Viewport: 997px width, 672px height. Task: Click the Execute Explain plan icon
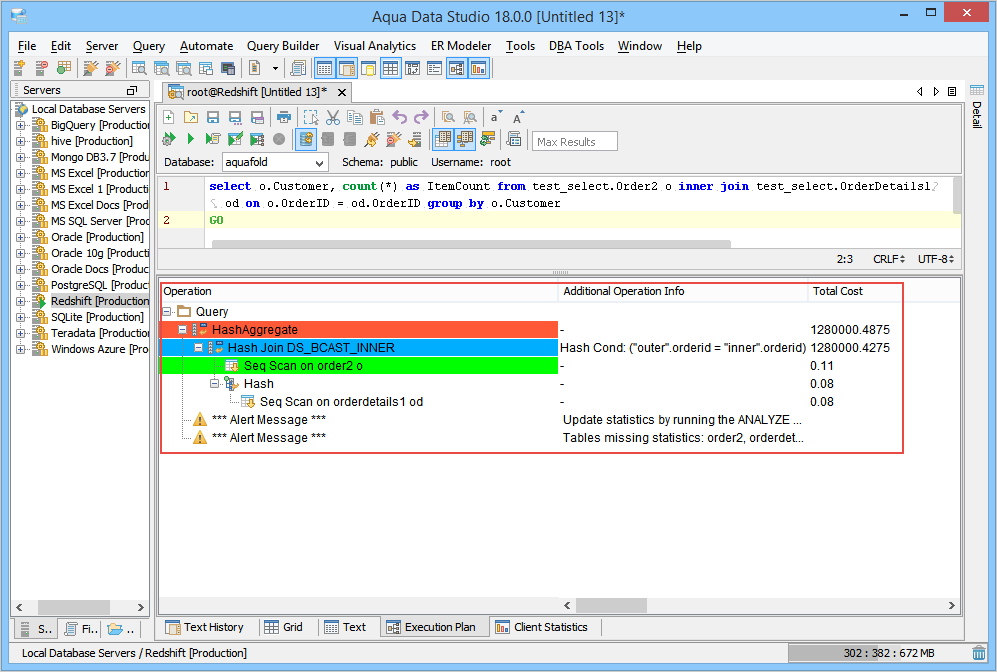click(x=257, y=139)
